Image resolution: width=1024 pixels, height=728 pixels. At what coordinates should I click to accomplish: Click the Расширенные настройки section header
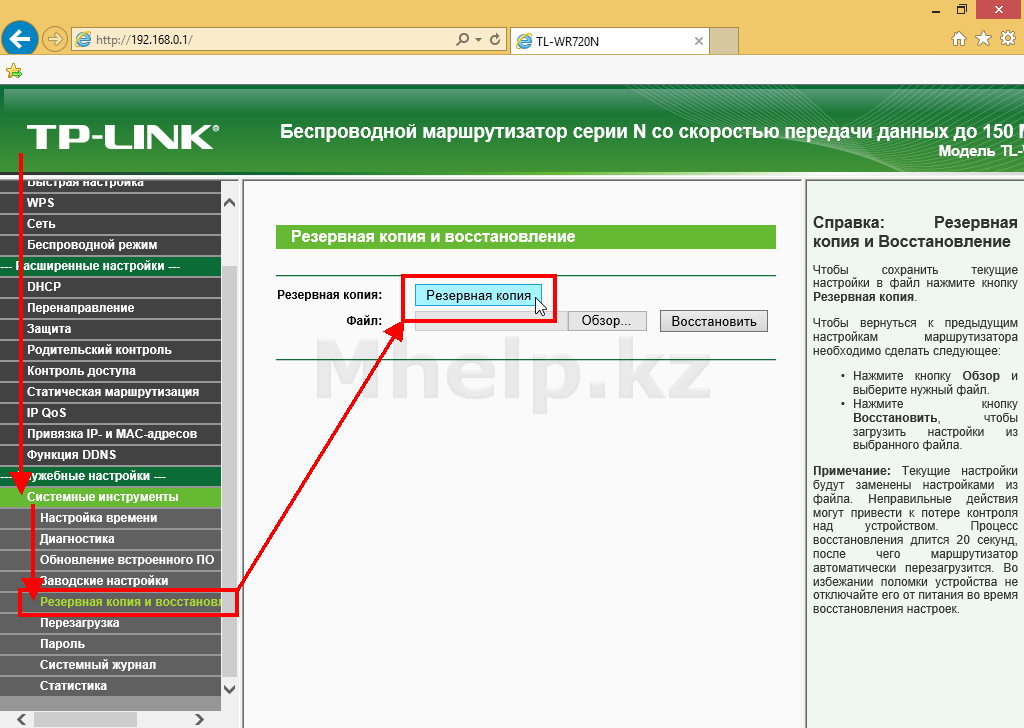click(x=110, y=266)
